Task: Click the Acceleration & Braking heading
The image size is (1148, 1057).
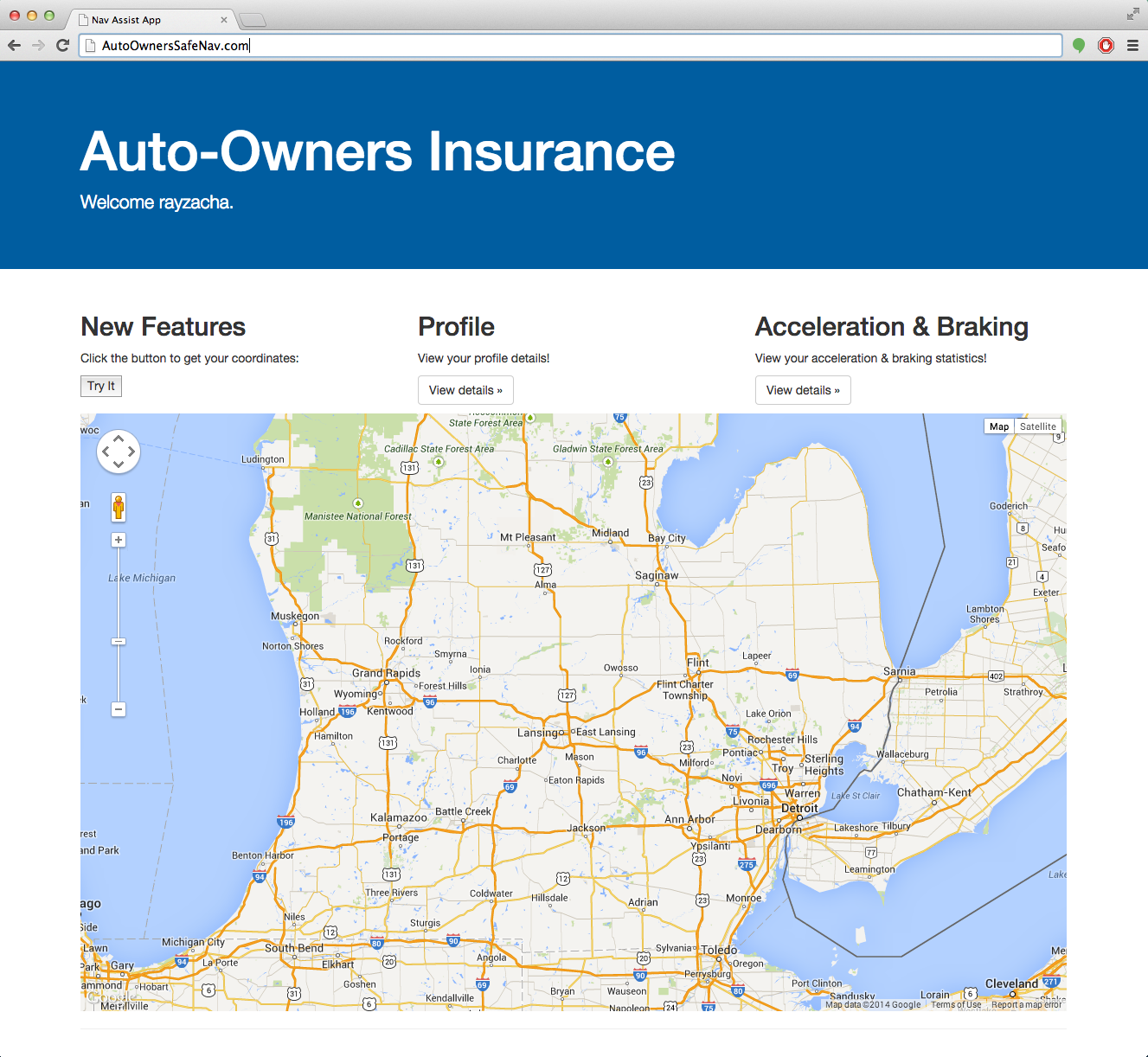Action: point(892,327)
